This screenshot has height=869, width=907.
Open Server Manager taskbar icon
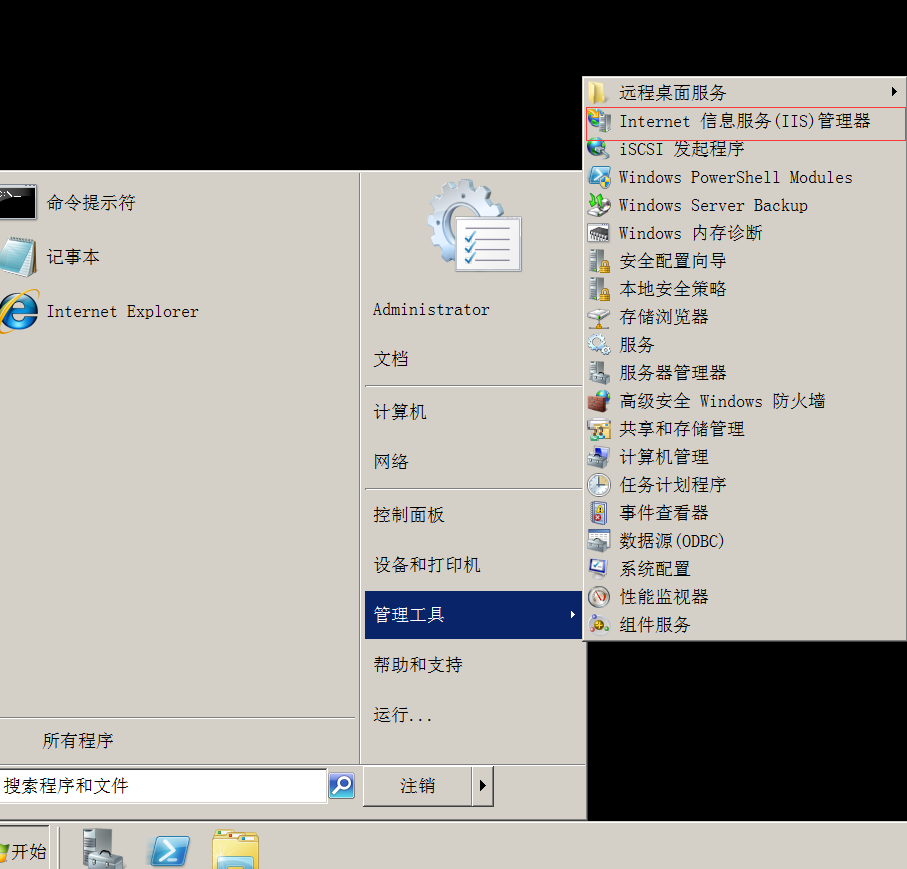tap(102, 849)
